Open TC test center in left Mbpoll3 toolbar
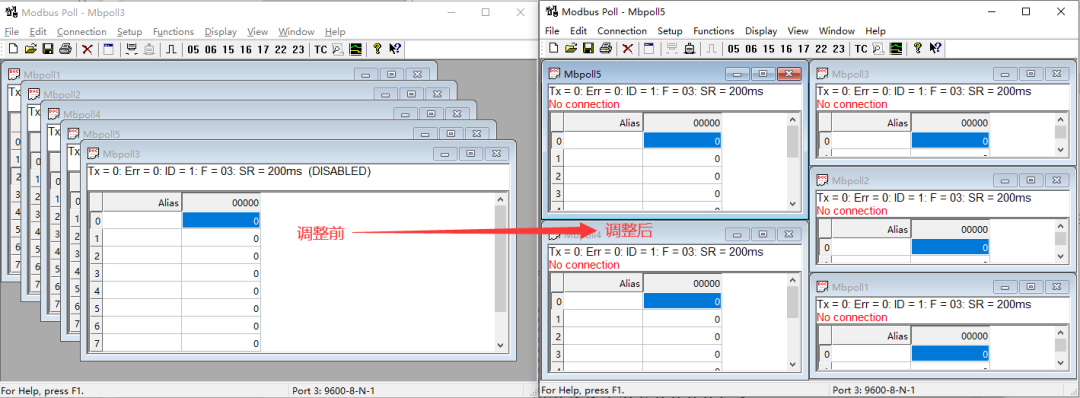 320,49
